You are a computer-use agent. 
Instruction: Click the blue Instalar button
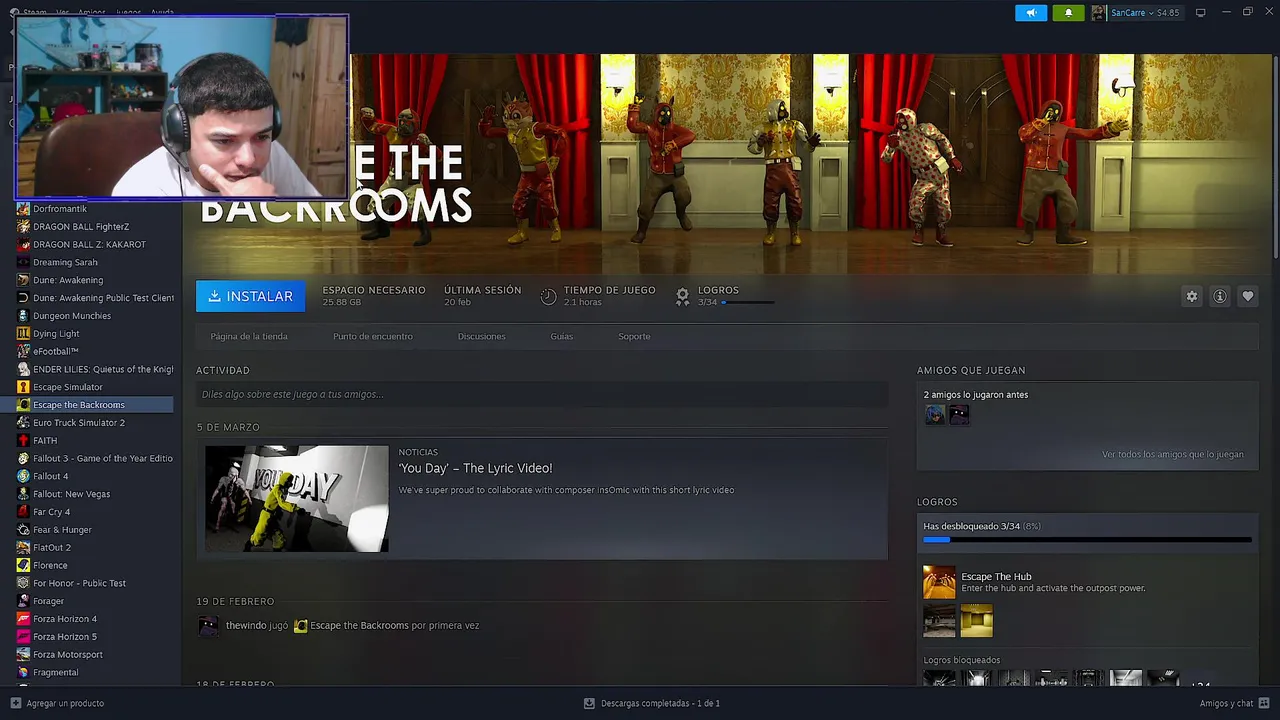251,297
